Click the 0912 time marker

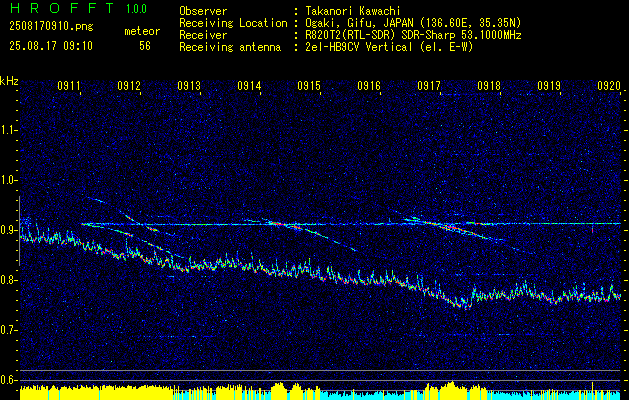tap(129, 85)
